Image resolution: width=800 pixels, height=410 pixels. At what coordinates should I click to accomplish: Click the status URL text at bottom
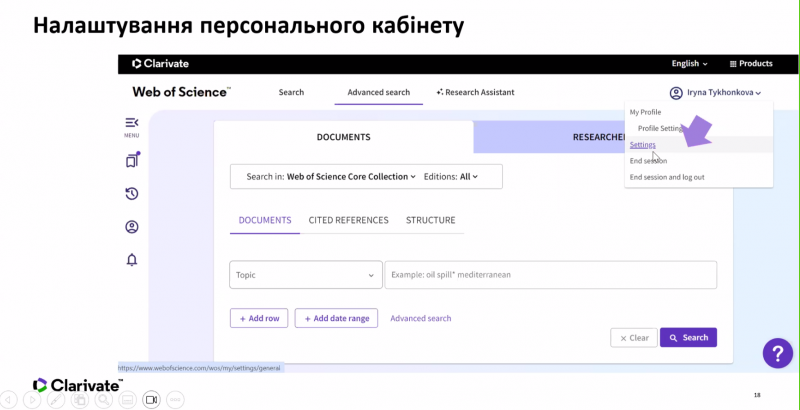click(200, 368)
